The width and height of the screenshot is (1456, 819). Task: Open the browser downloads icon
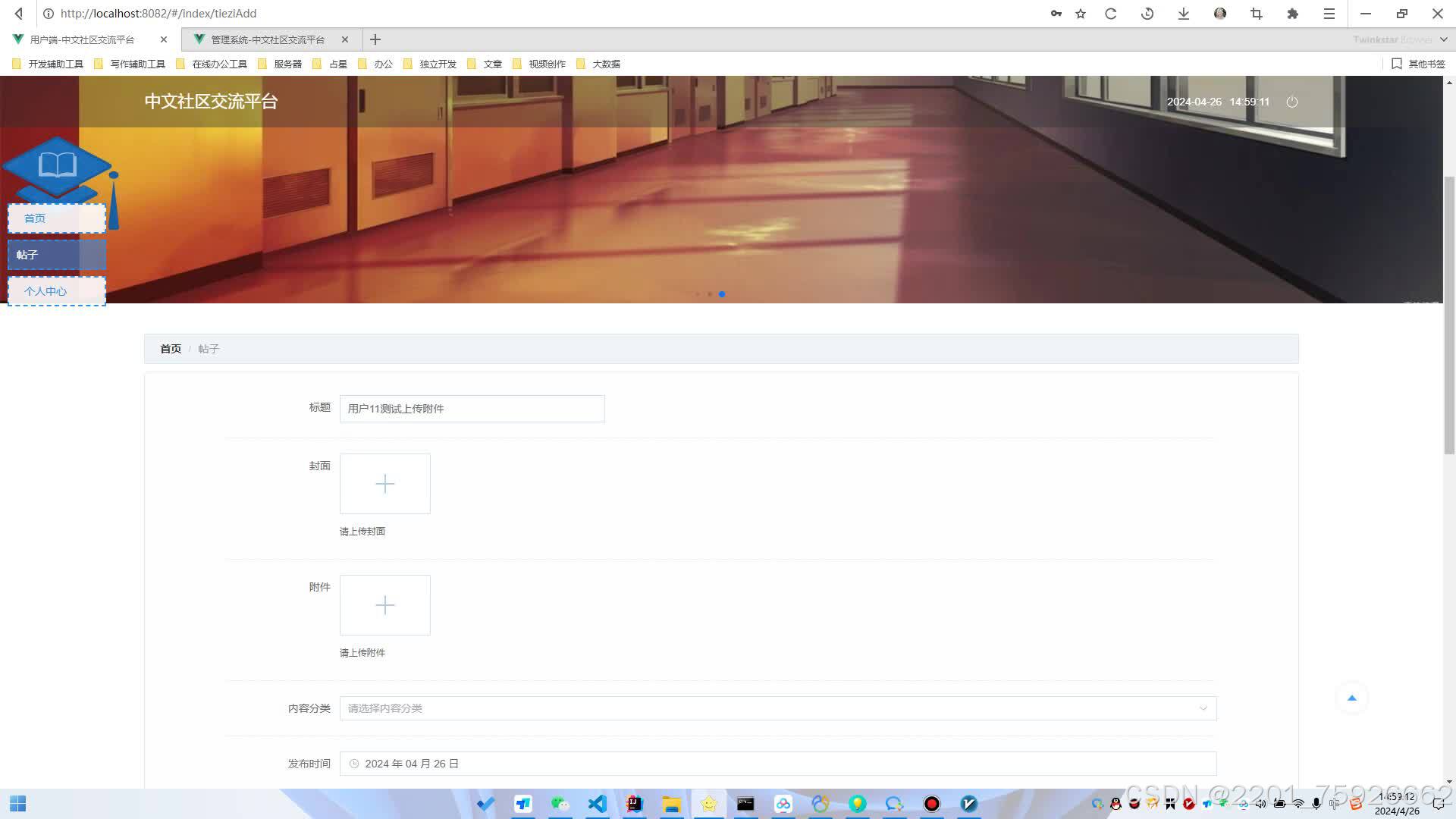[1183, 14]
